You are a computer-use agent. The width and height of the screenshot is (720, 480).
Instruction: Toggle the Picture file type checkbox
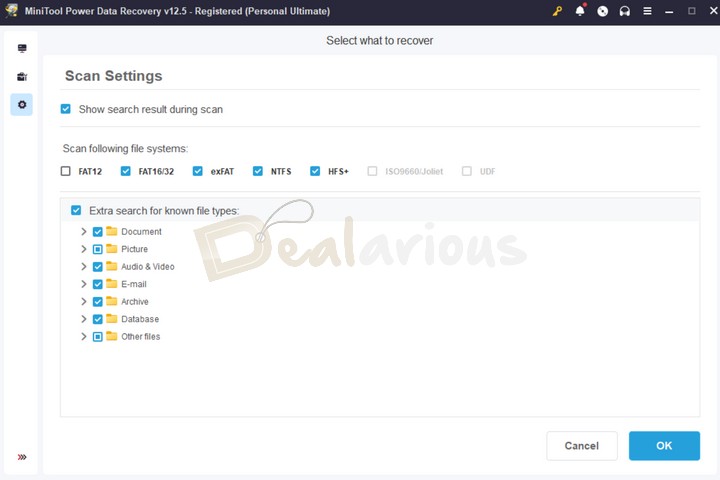97,249
